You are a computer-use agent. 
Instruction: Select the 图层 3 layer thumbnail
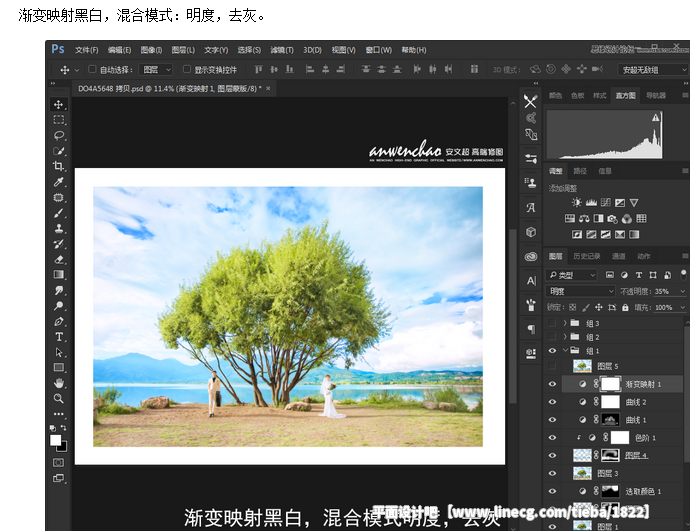[x=582, y=473]
